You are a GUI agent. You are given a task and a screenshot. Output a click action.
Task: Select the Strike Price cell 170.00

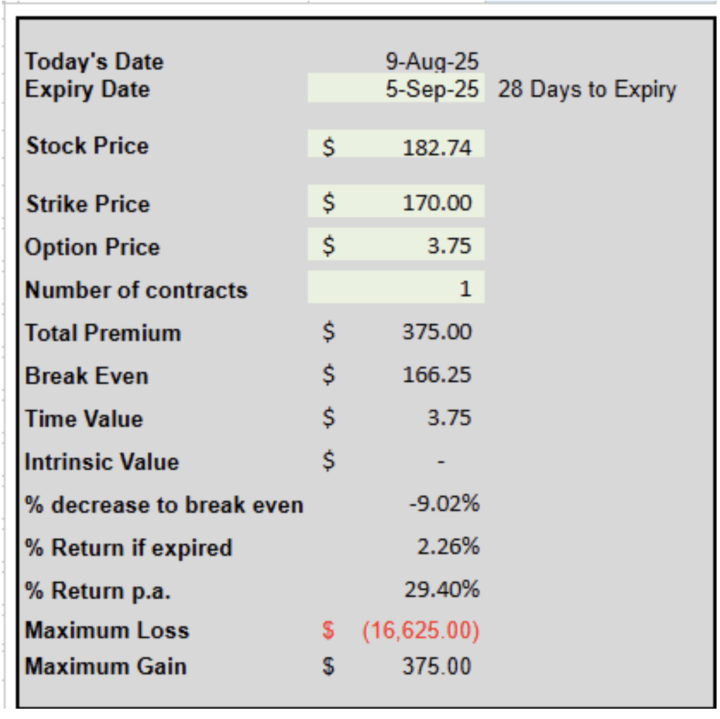pos(396,201)
